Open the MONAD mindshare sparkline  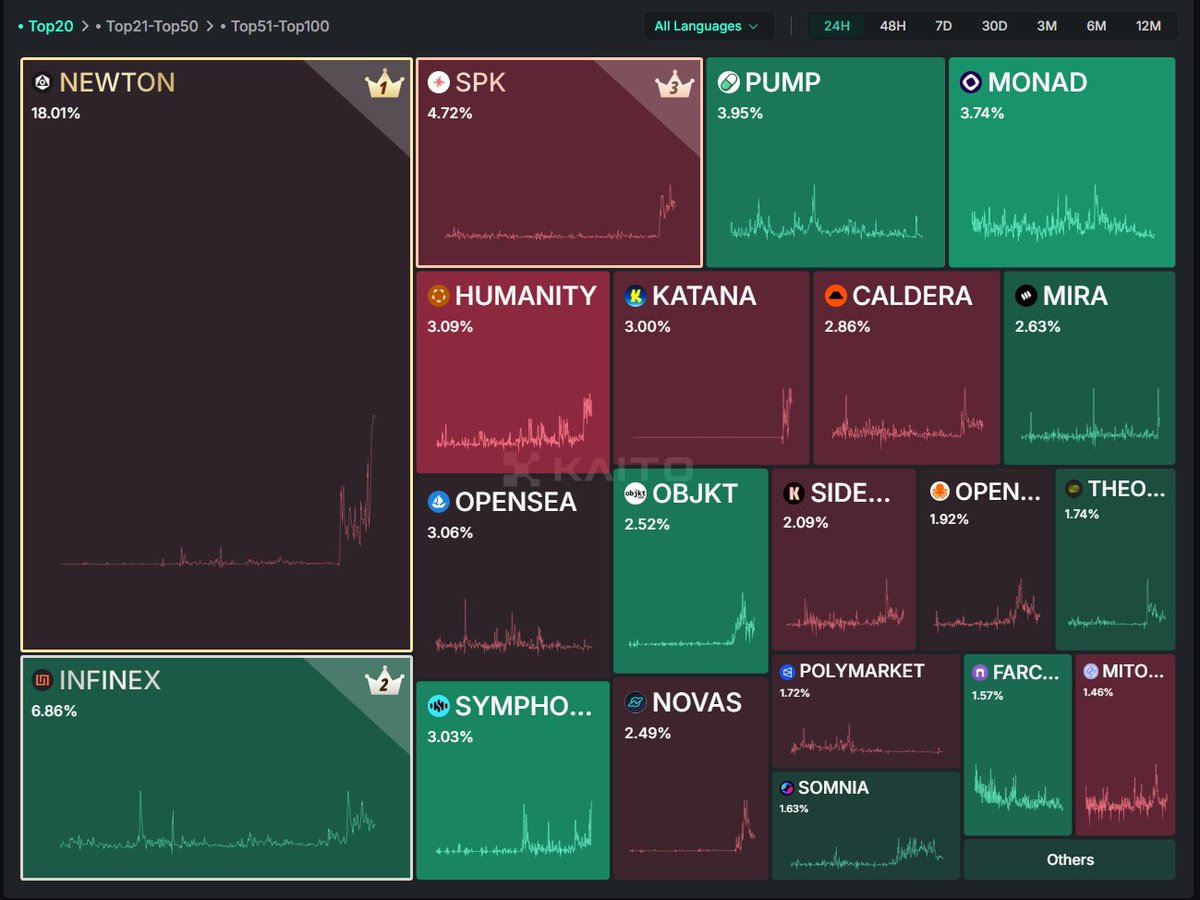pyautogui.click(x=1062, y=213)
